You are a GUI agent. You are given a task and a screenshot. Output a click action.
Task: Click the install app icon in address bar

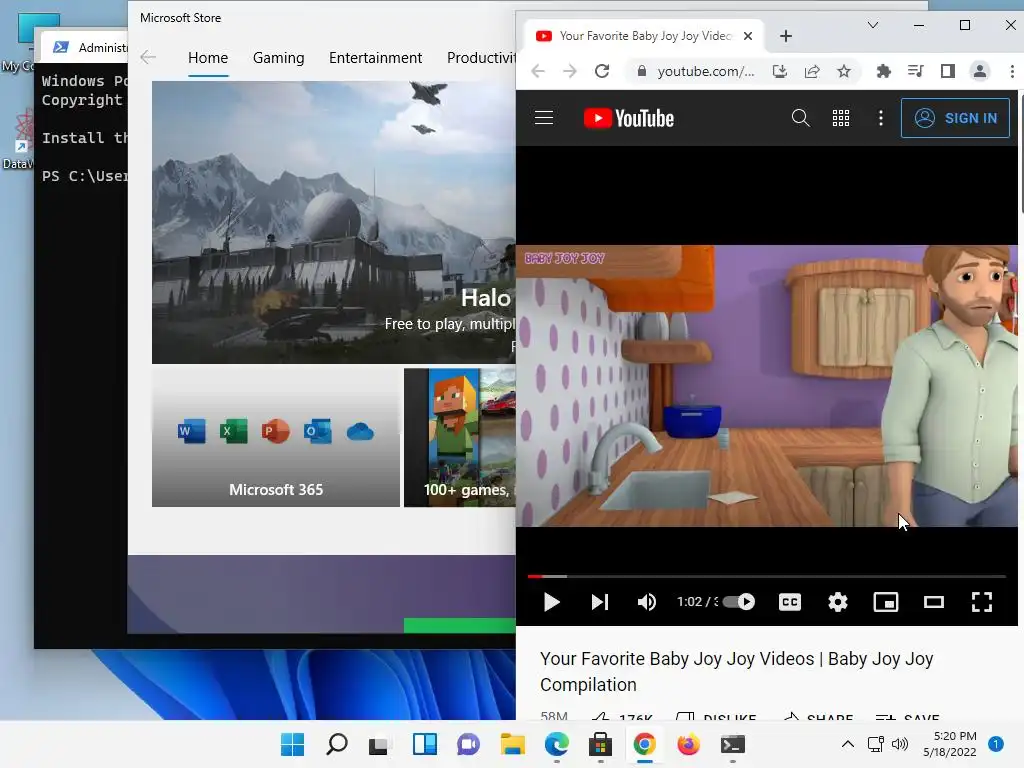(x=780, y=71)
